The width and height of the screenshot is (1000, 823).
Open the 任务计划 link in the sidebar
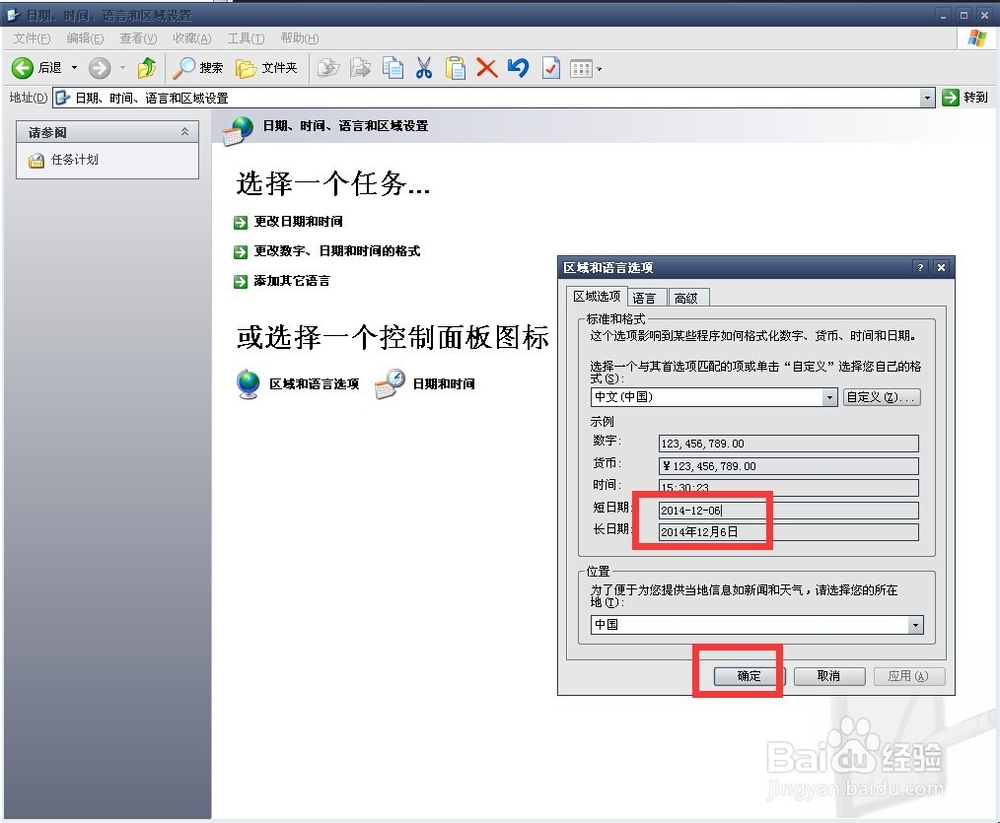coord(75,159)
